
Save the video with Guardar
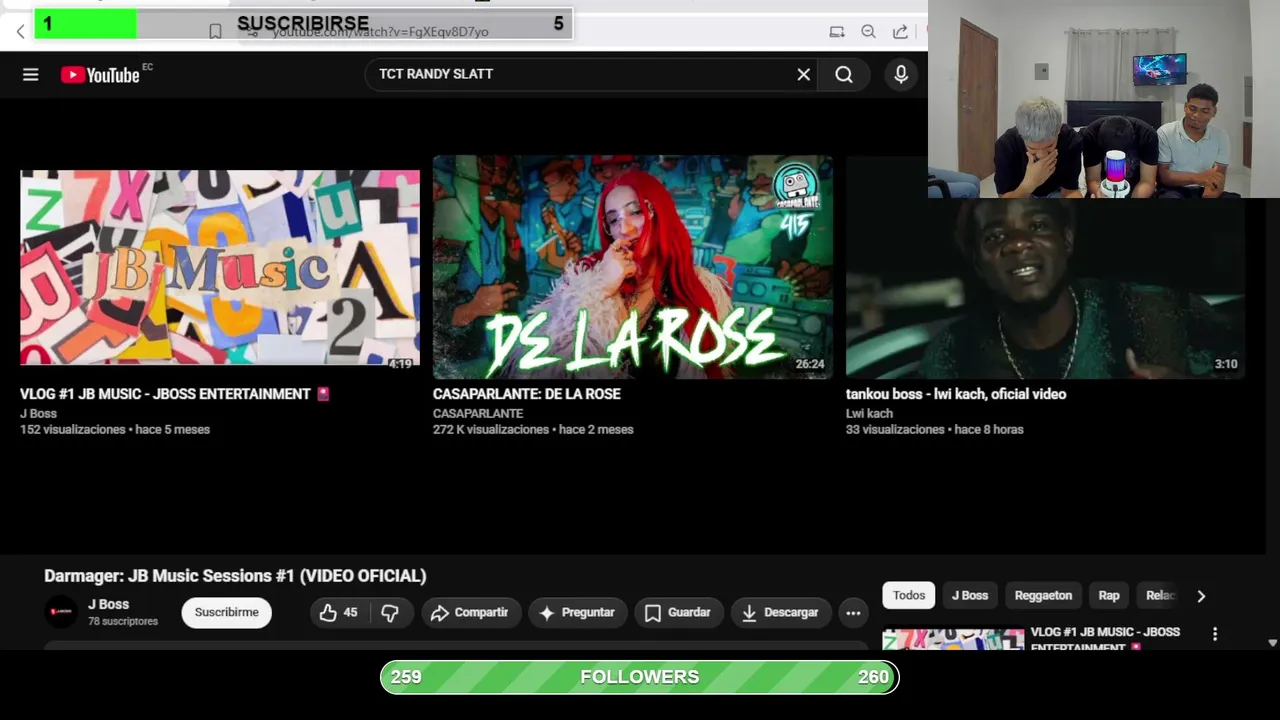(x=678, y=613)
